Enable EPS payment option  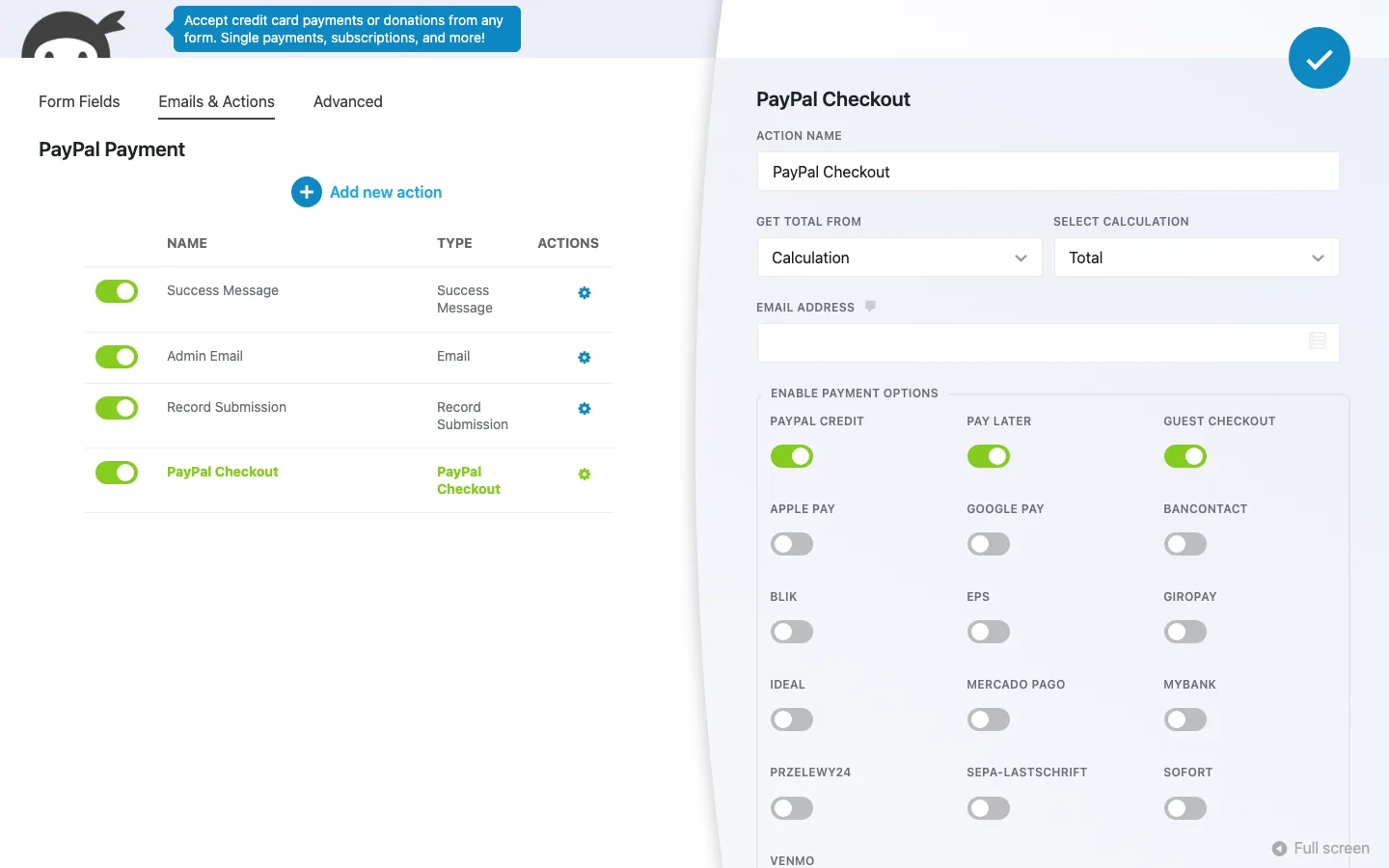(x=989, y=632)
